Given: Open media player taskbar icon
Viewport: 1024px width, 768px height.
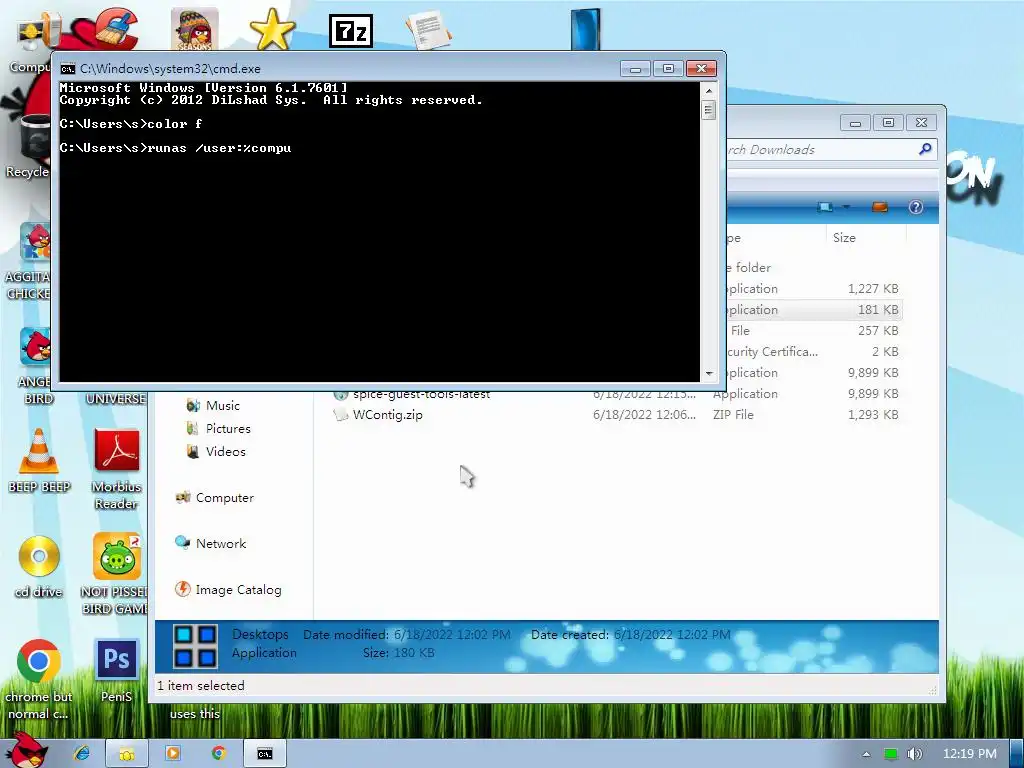Looking at the screenshot, I should pyautogui.click(x=173, y=754).
